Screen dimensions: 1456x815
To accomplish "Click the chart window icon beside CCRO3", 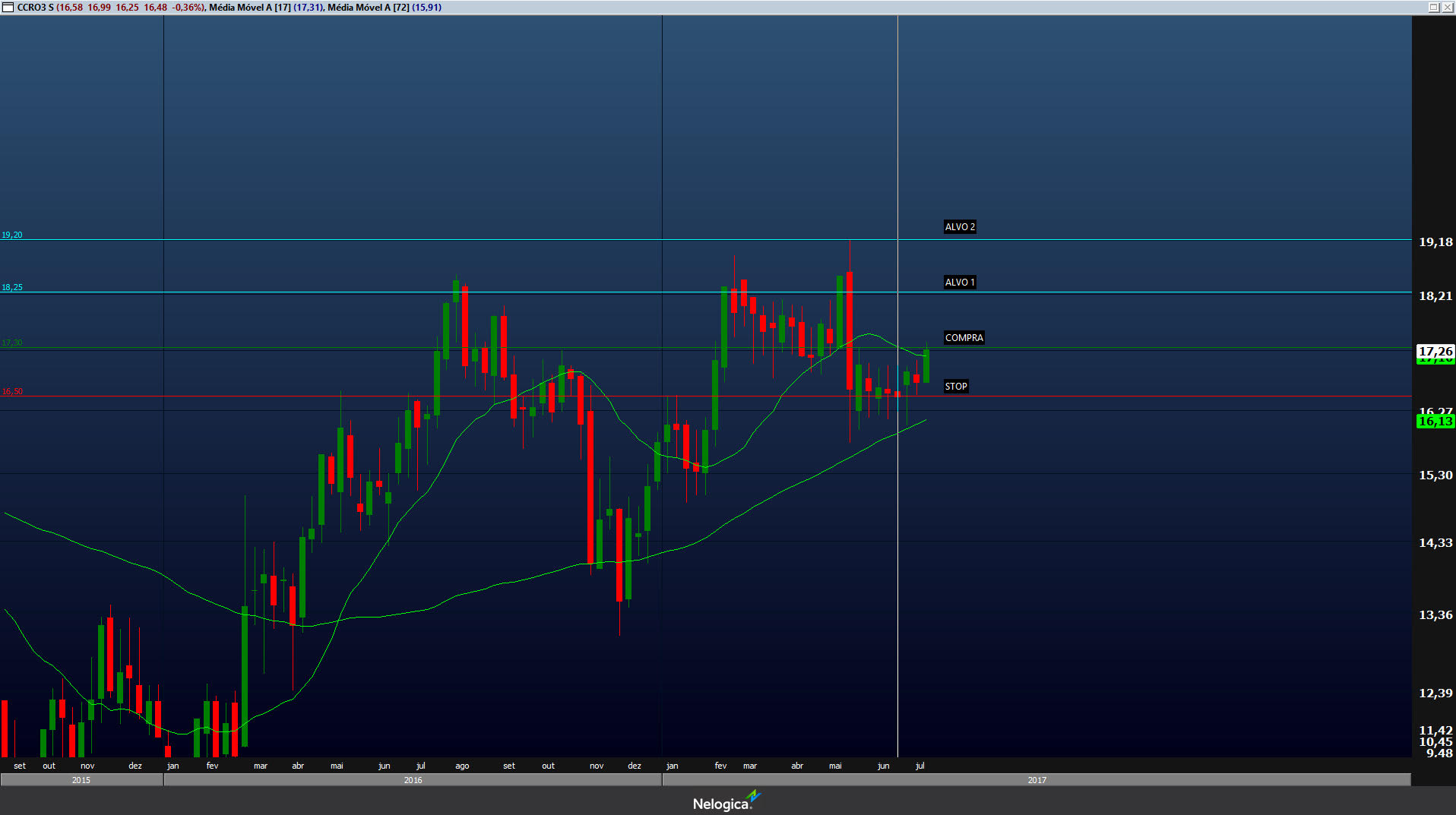I will (8, 8).
